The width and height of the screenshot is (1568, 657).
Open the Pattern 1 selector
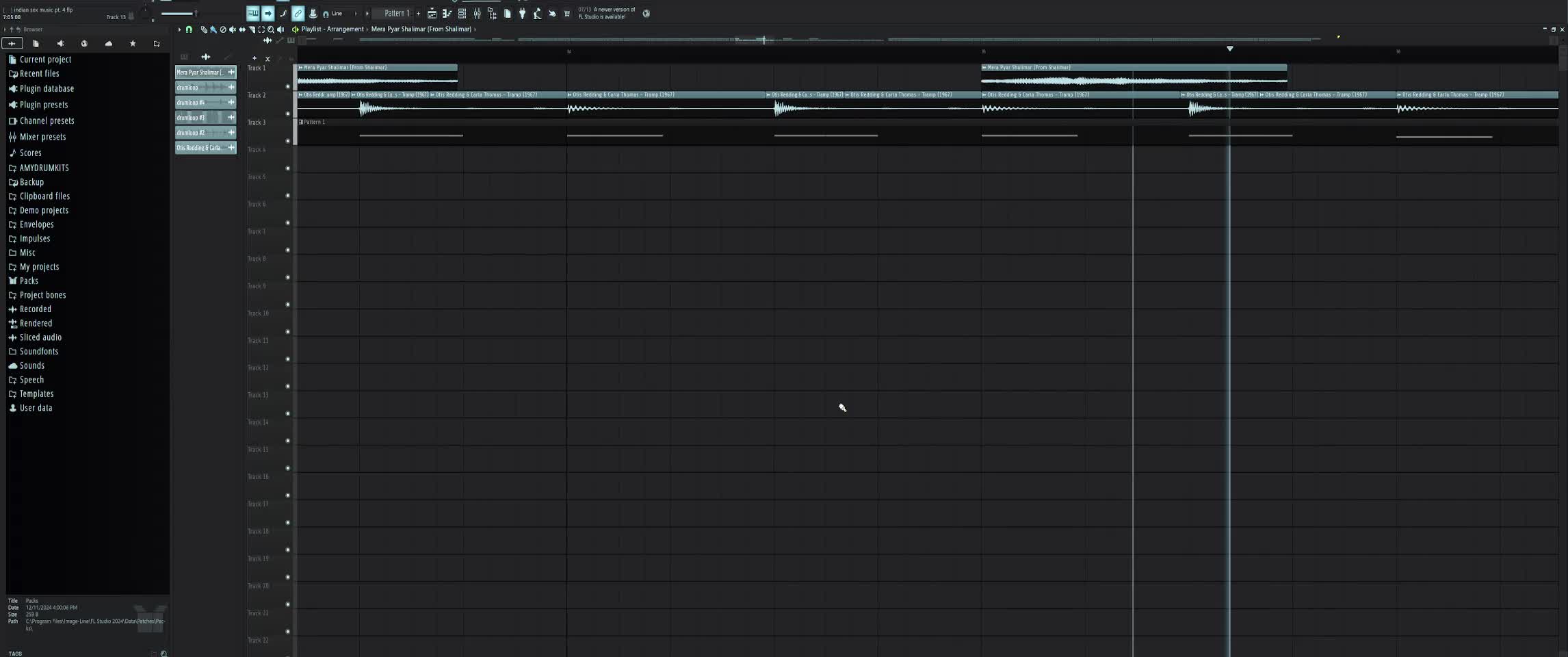pyautogui.click(x=397, y=13)
